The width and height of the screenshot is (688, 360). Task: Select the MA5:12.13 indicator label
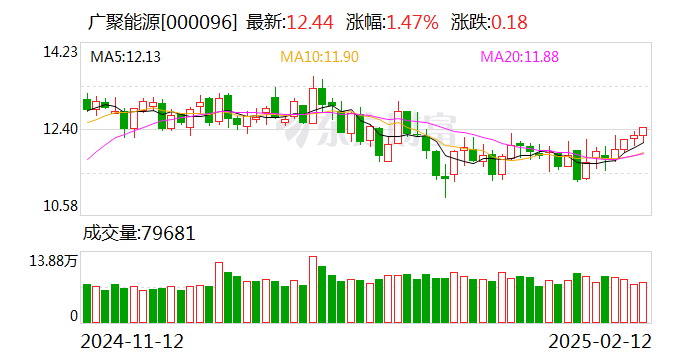point(125,57)
